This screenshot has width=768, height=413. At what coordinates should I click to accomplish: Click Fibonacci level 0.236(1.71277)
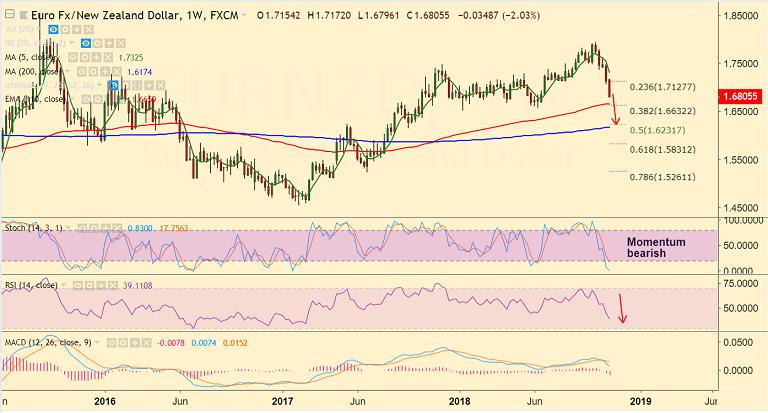click(662, 87)
